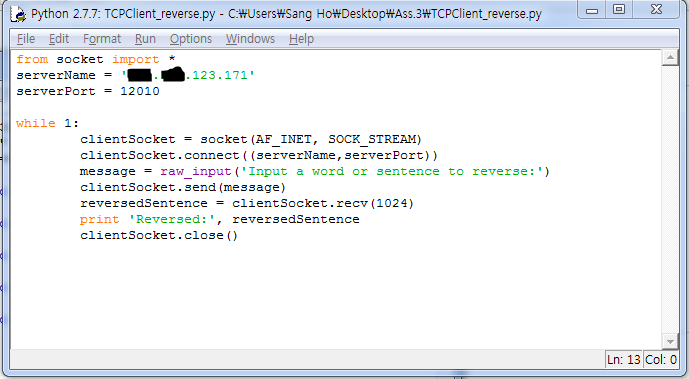689x379 pixels.
Task: Click the IDLE Python icon in title bar
Action: click(x=18, y=14)
